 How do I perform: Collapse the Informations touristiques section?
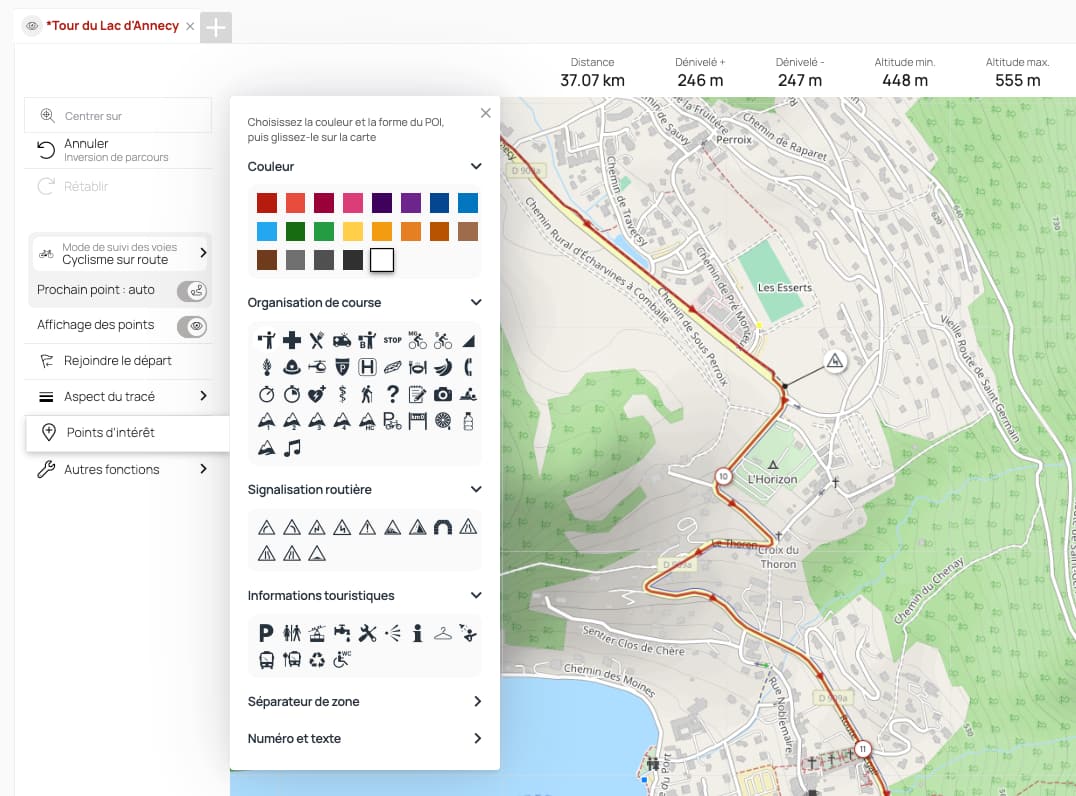tap(476, 595)
